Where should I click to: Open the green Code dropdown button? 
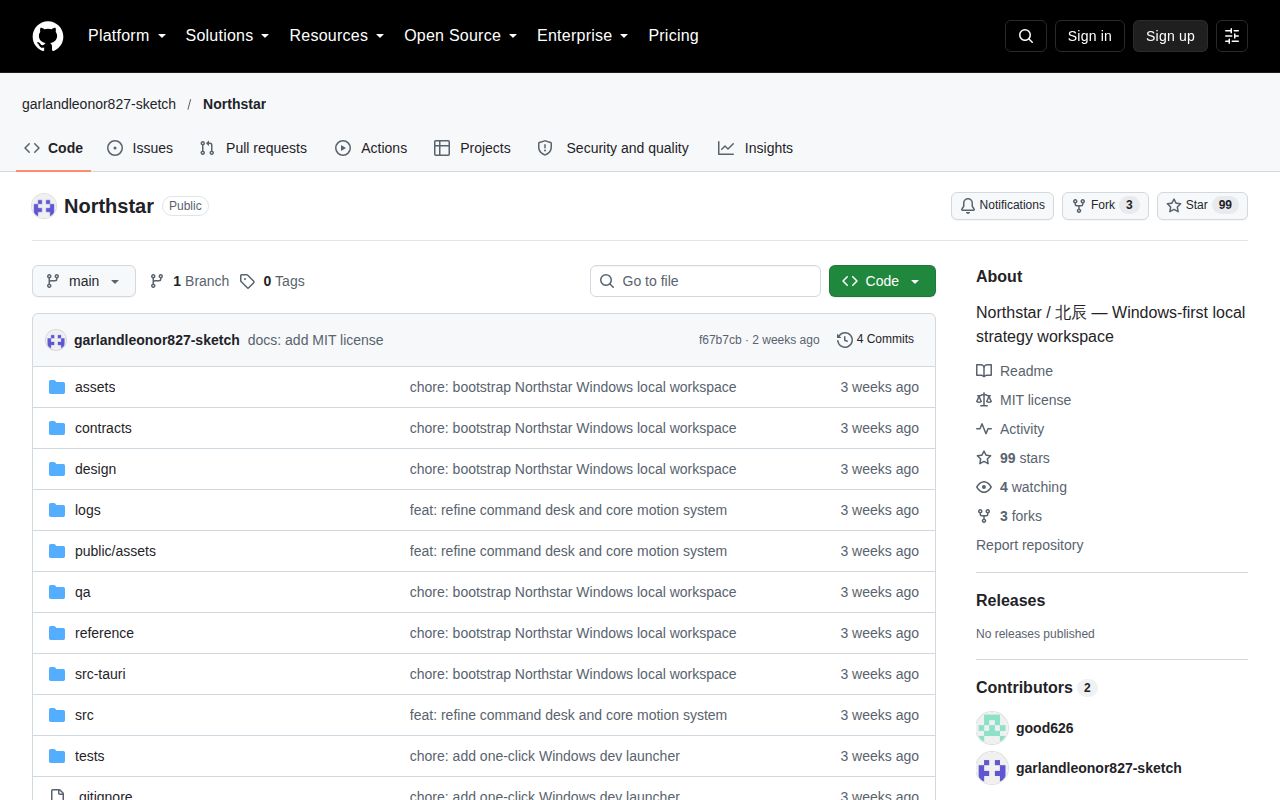point(882,281)
